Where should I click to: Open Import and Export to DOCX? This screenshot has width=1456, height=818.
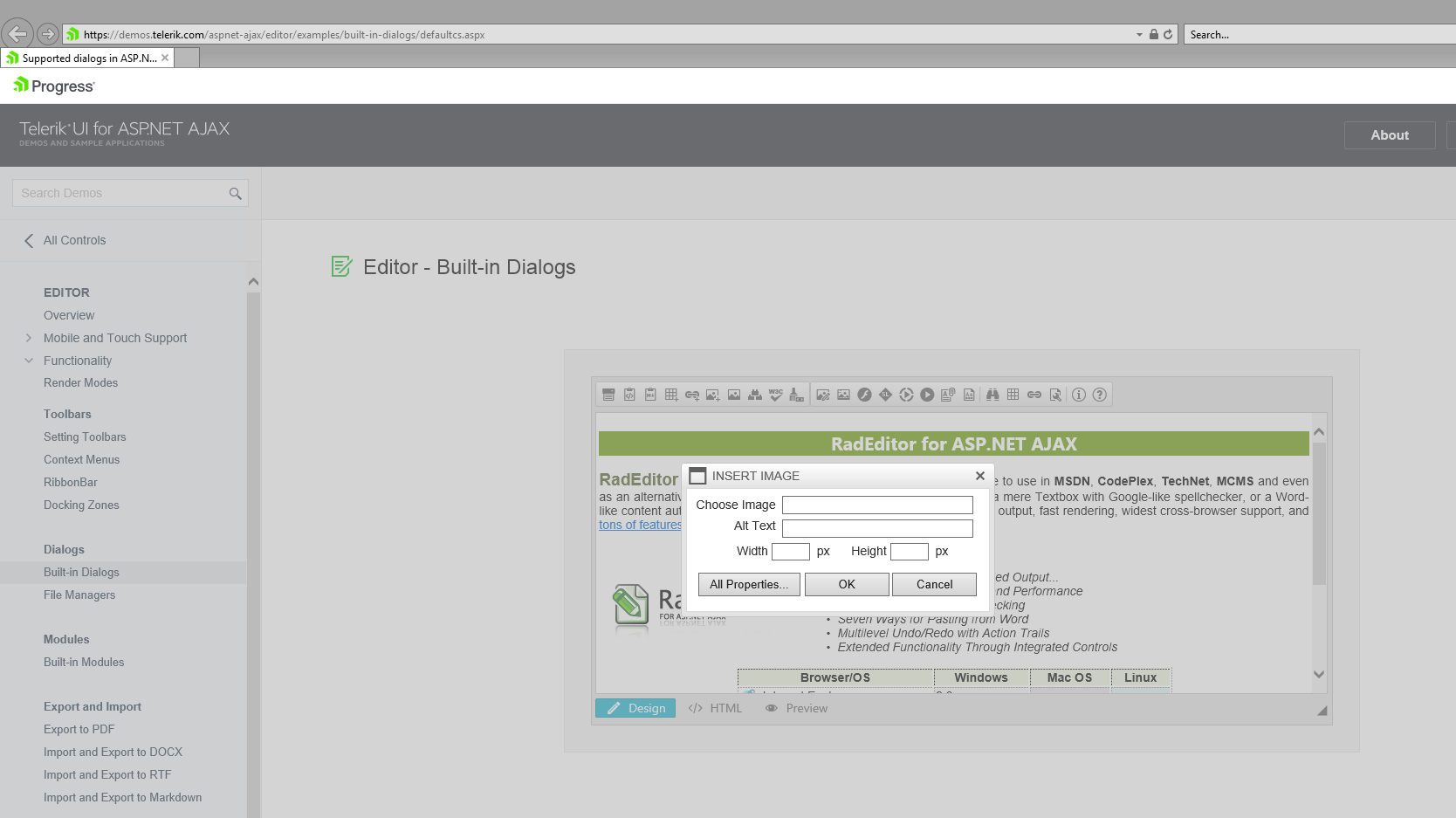(113, 752)
